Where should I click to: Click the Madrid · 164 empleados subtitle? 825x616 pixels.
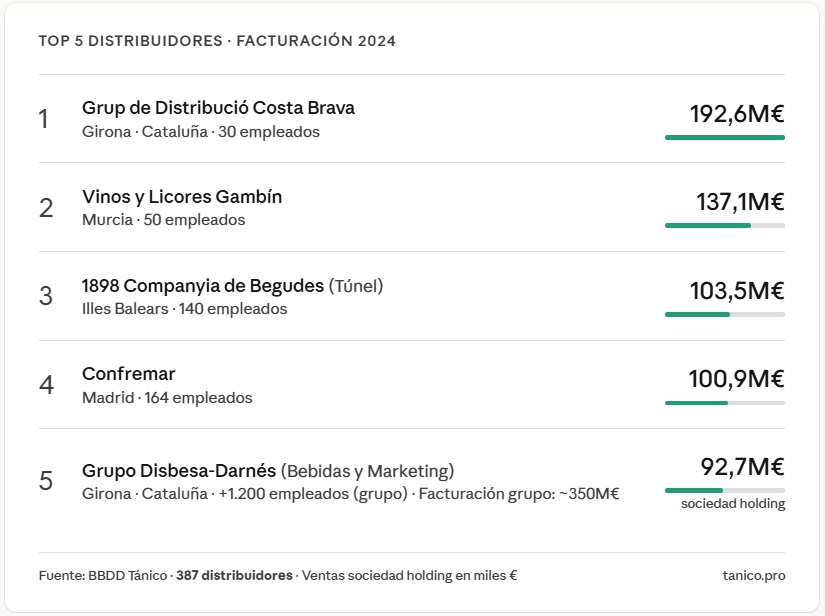click(x=167, y=398)
